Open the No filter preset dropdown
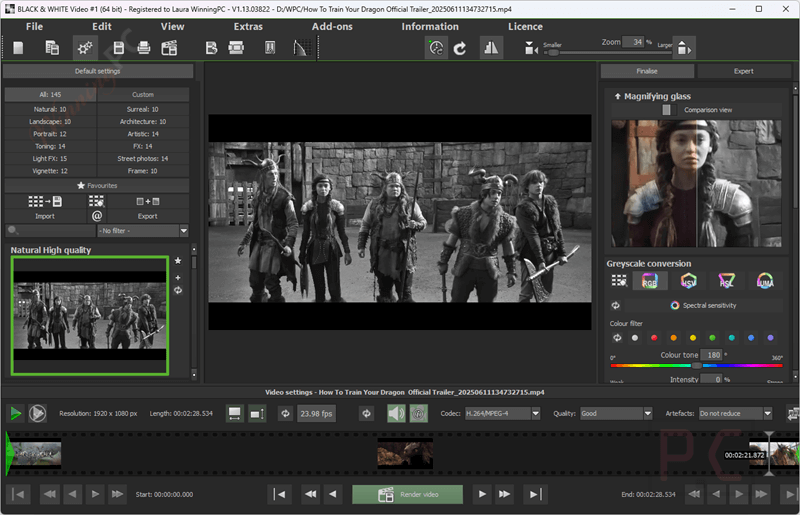Viewport: 800px width, 515px height. pos(143,231)
